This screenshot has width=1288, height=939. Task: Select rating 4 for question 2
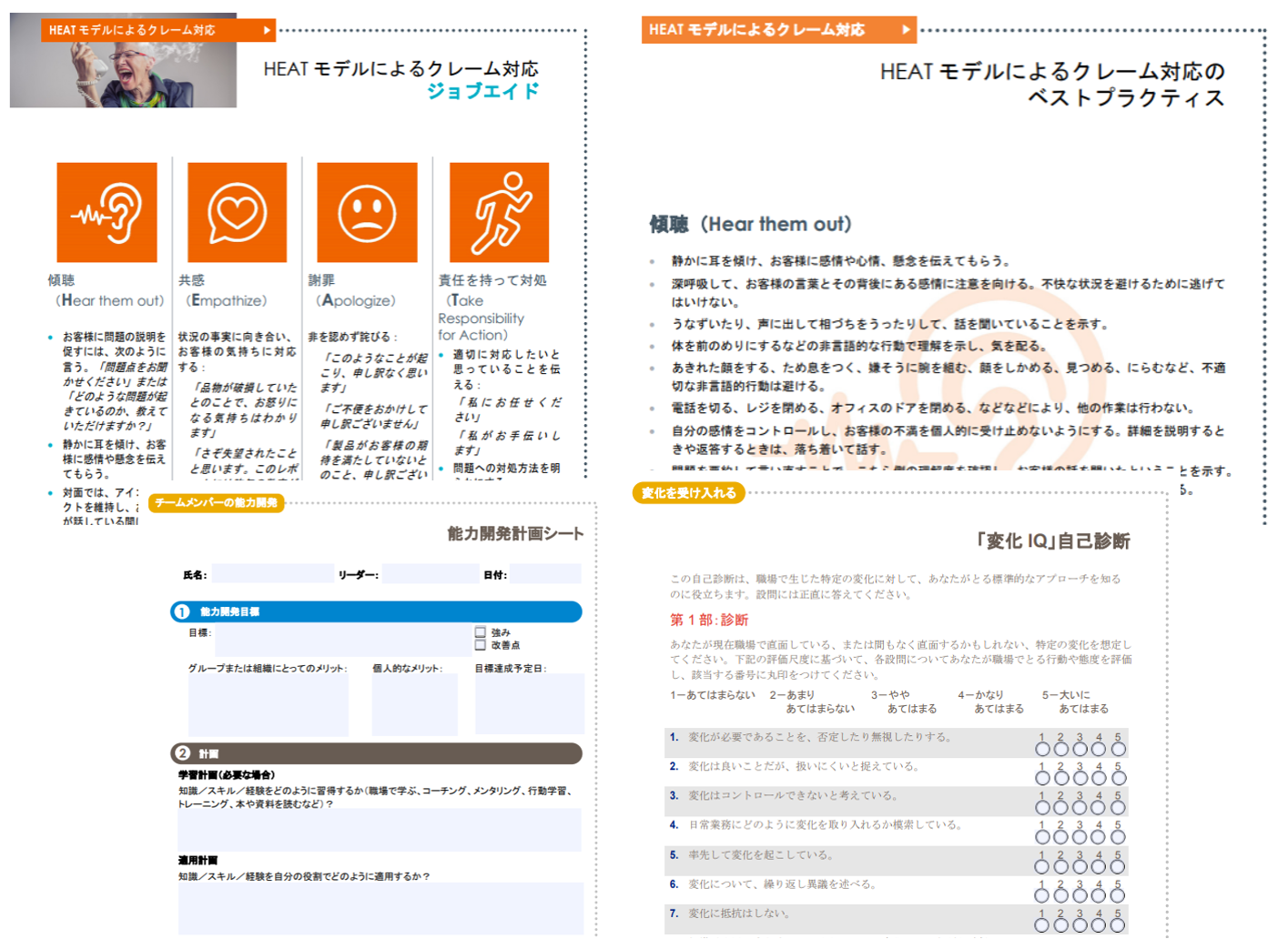point(1099,778)
